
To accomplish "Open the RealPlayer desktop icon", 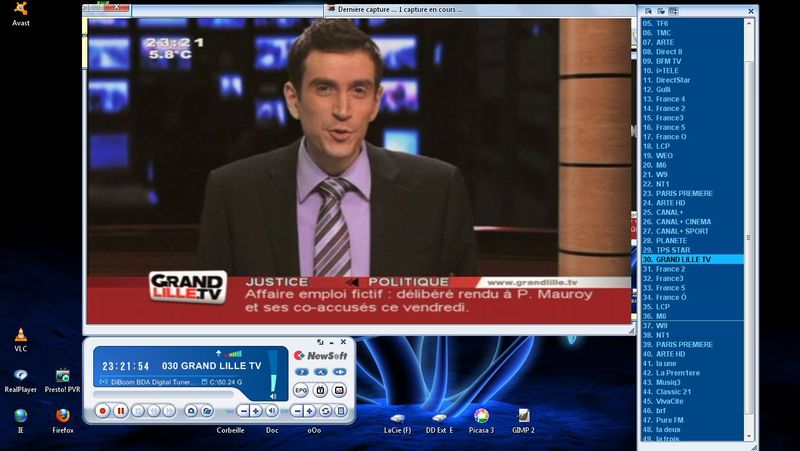I will pos(20,381).
